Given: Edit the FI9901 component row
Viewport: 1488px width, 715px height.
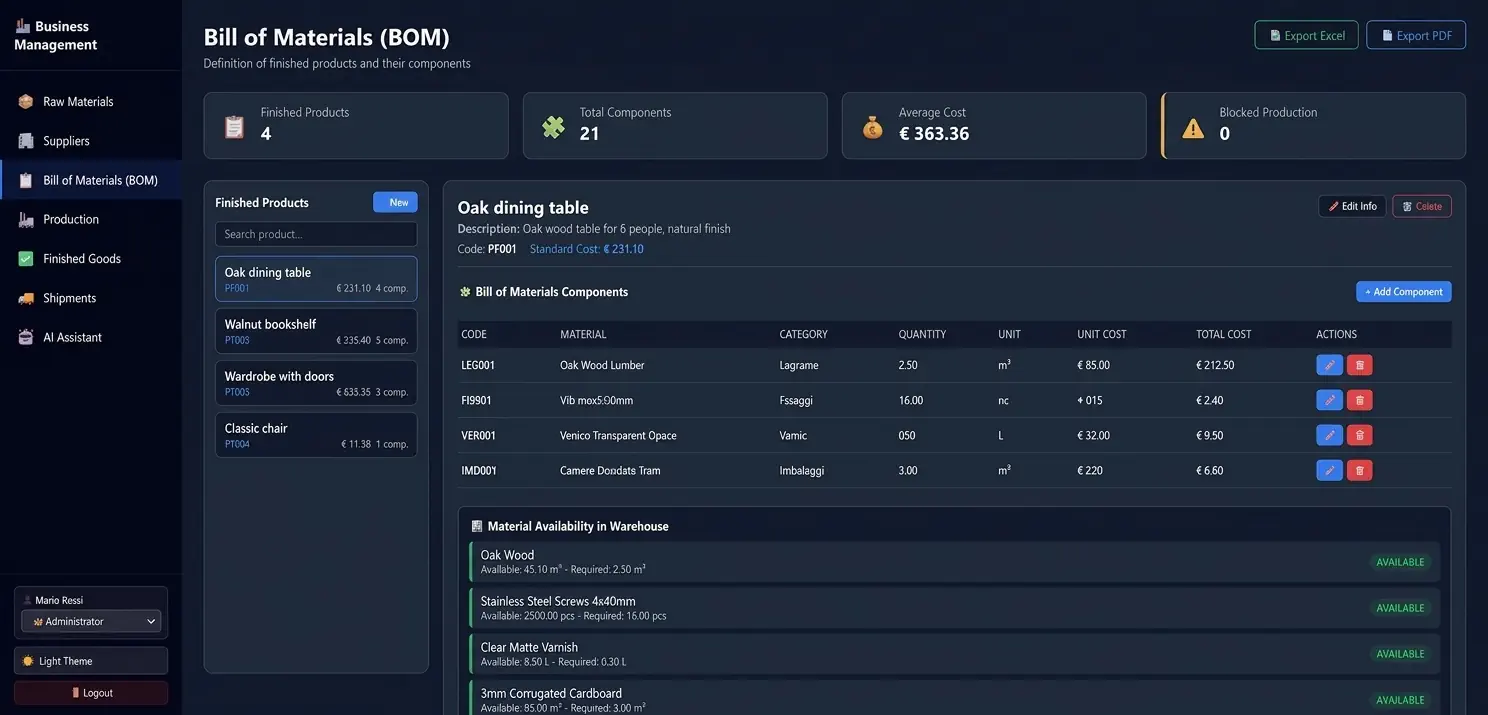Looking at the screenshot, I should pos(1329,400).
